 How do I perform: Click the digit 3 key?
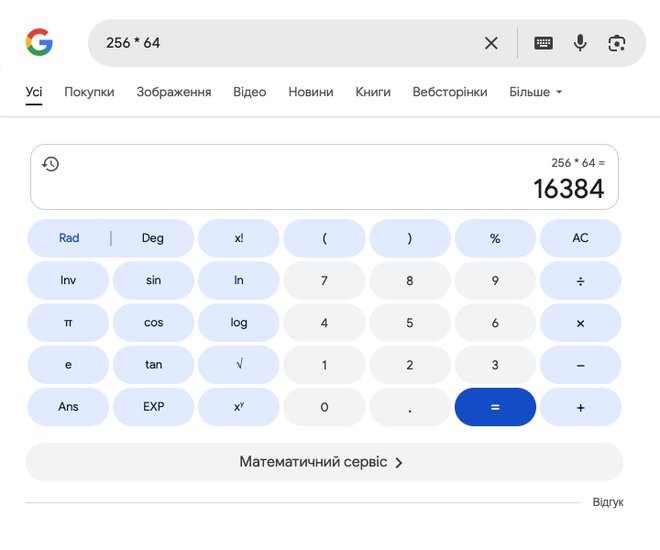pyautogui.click(x=495, y=365)
